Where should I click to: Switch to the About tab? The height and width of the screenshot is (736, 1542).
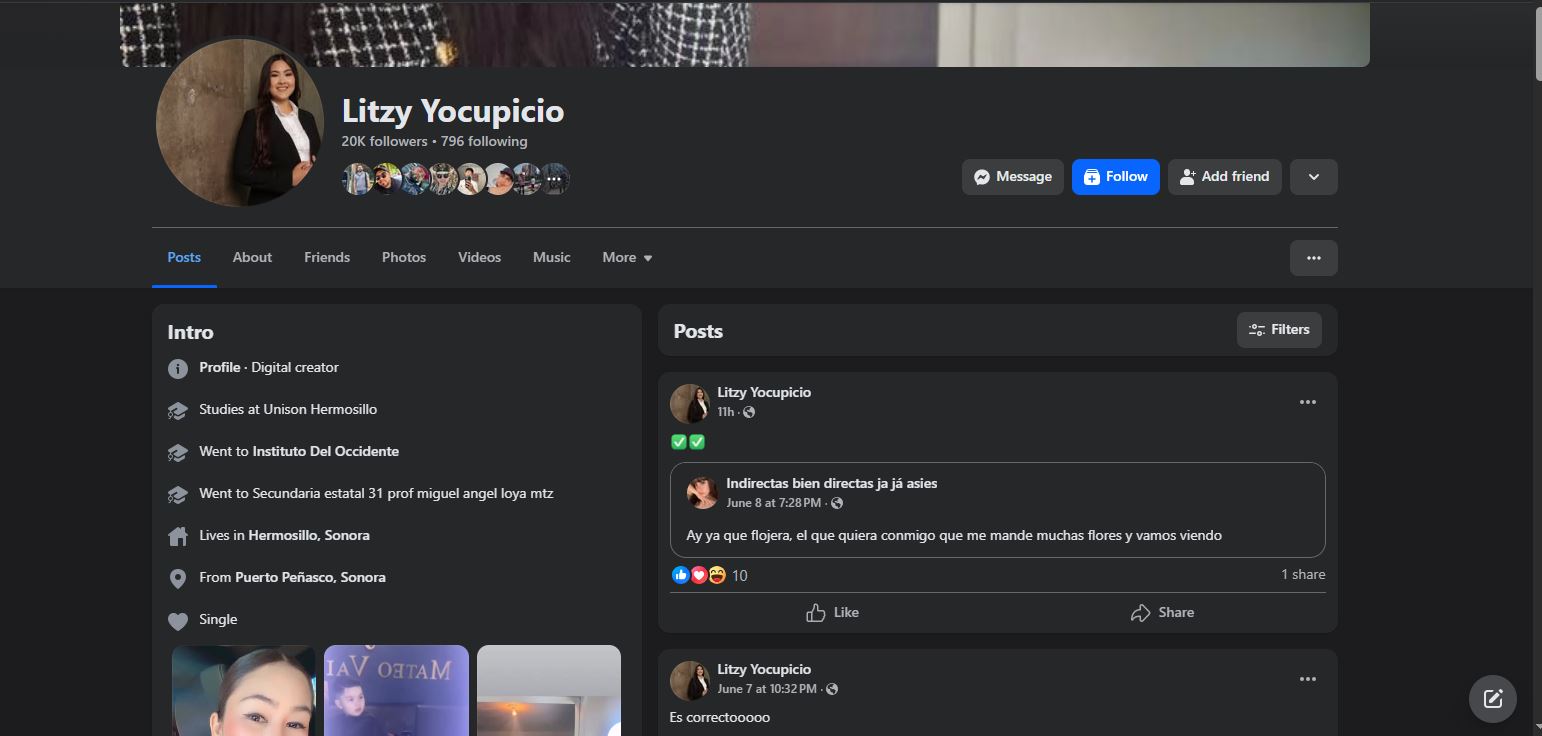252,258
